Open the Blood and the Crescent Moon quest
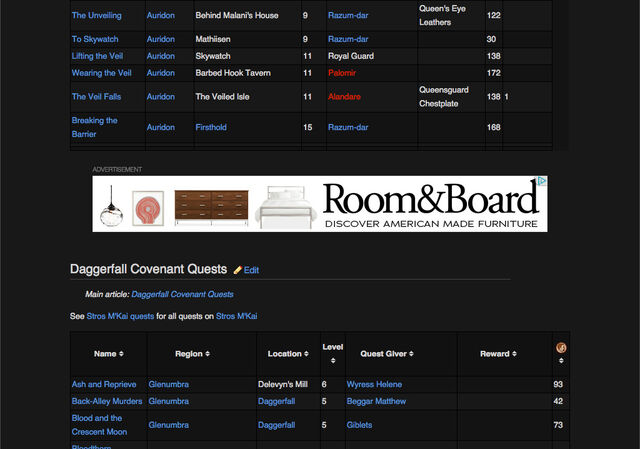 tap(99, 425)
